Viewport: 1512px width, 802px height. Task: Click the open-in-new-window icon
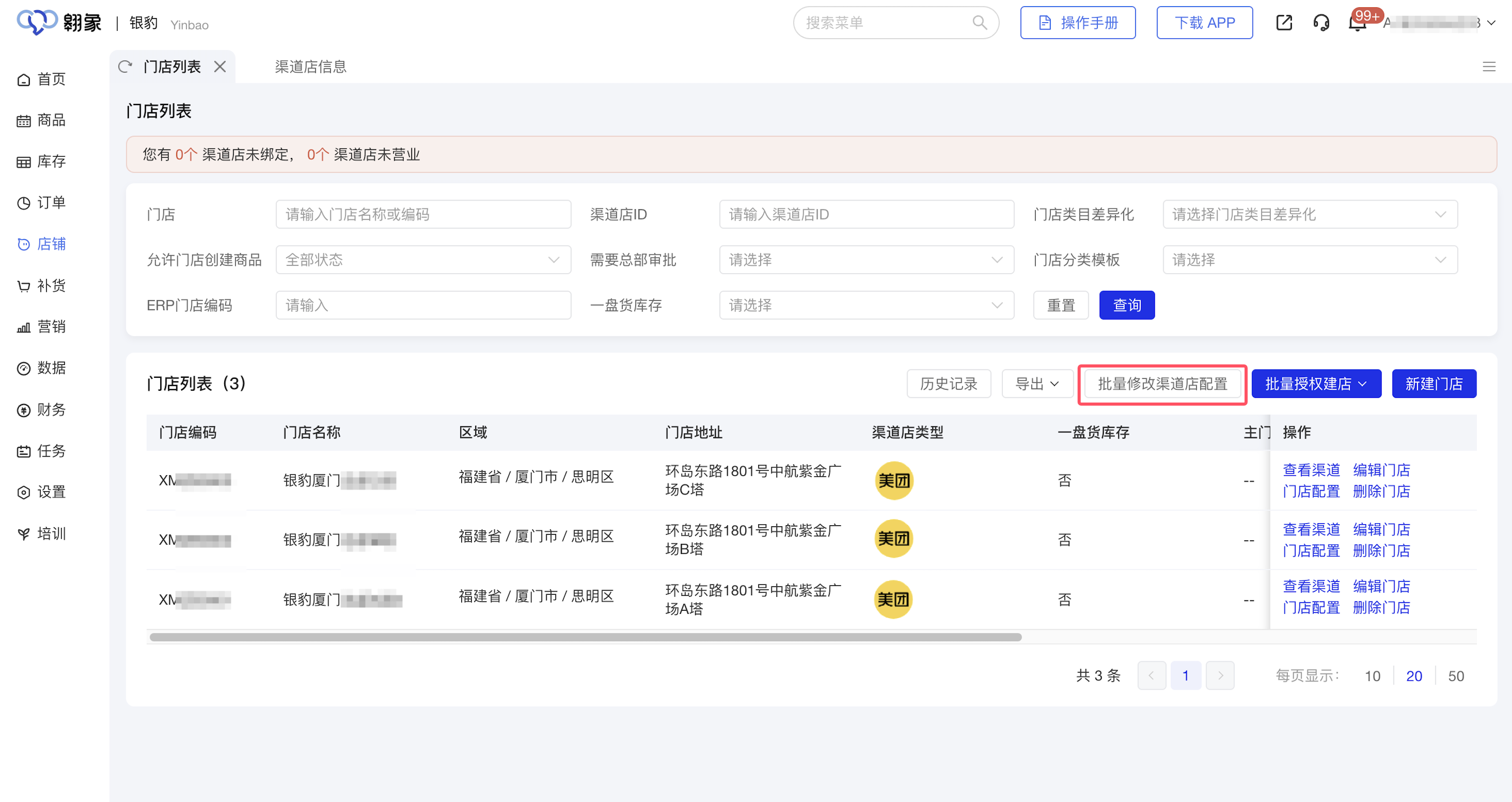tap(1284, 23)
